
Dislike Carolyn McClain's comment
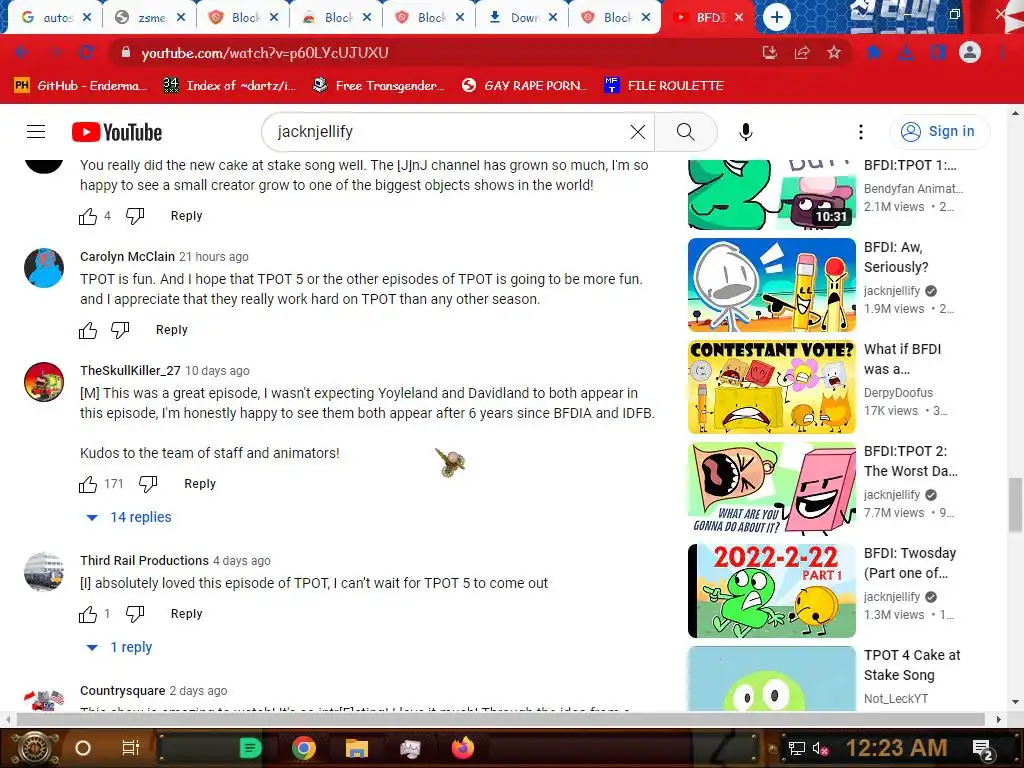pyautogui.click(x=120, y=330)
